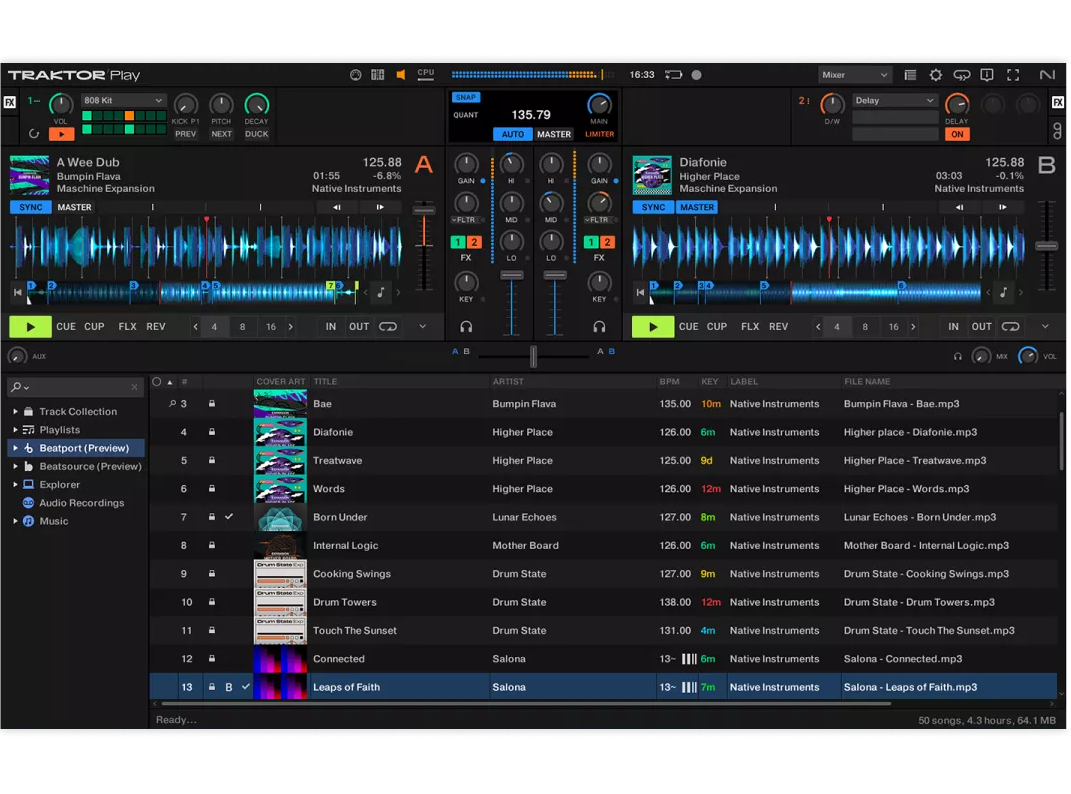Open the 808 Kit selection dropdown
Image resolution: width=1071 pixels, height=794 pixels.
[123, 100]
